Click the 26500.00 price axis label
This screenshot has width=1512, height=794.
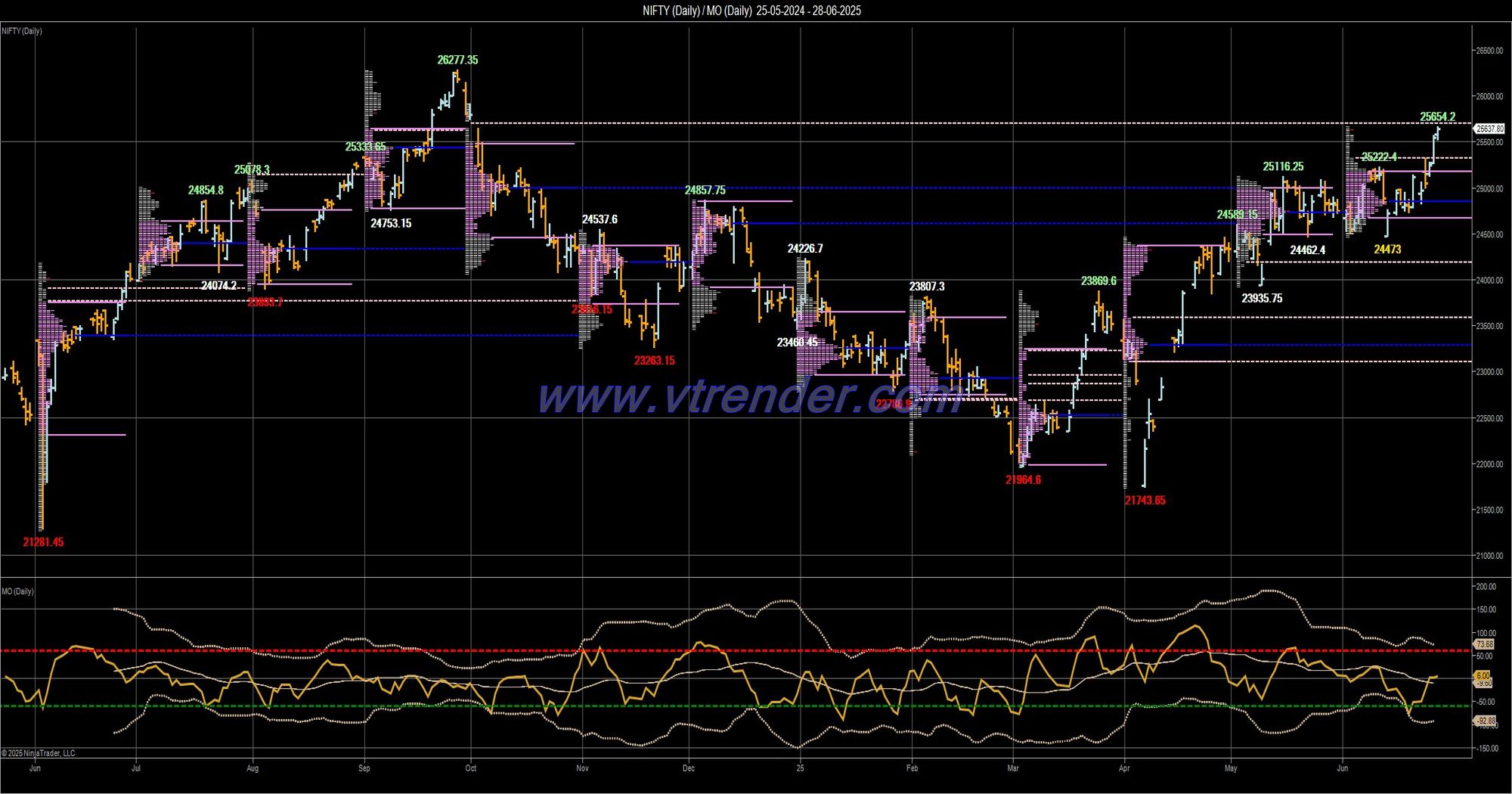pyautogui.click(x=1489, y=51)
